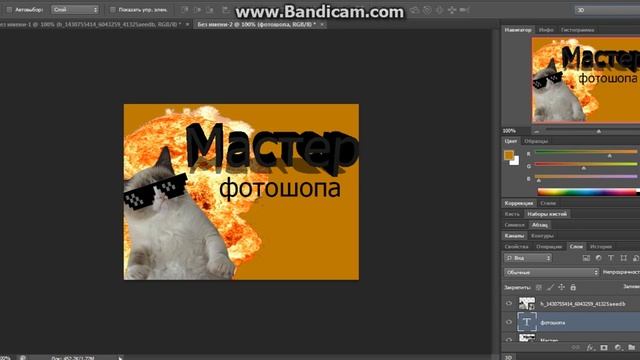Click the white background color swatch
This screenshot has width=640, height=360.
tap(515, 161)
